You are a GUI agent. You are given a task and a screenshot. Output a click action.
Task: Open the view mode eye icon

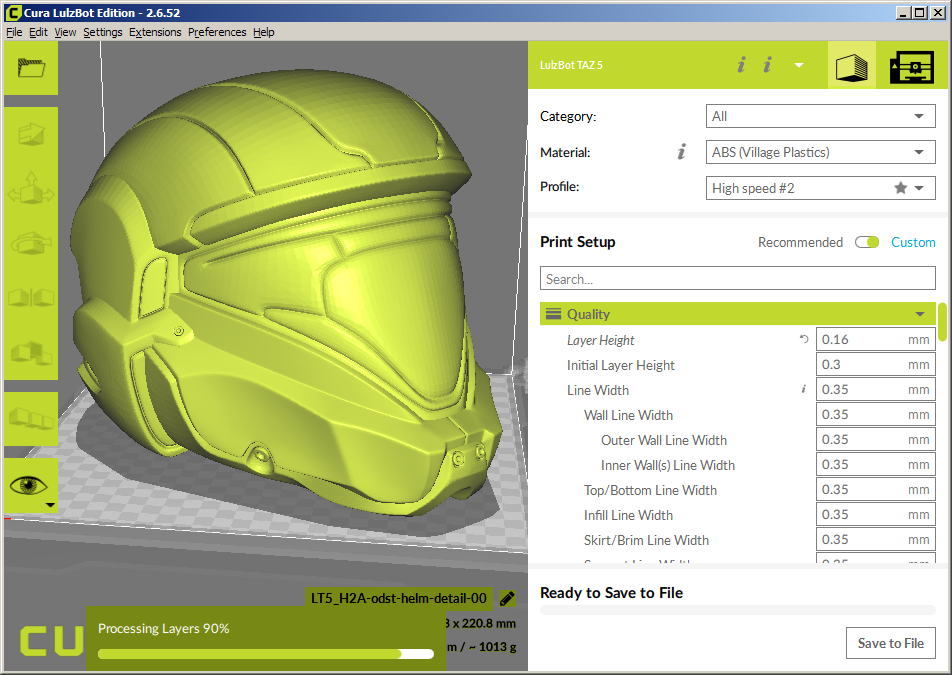[29, 485]
